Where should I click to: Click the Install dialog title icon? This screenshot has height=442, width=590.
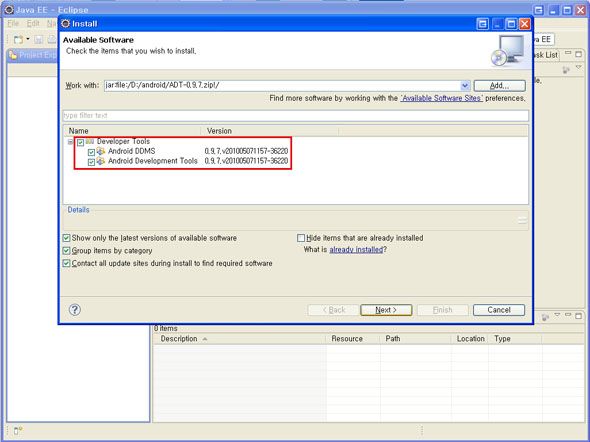[x=65, y=24]
